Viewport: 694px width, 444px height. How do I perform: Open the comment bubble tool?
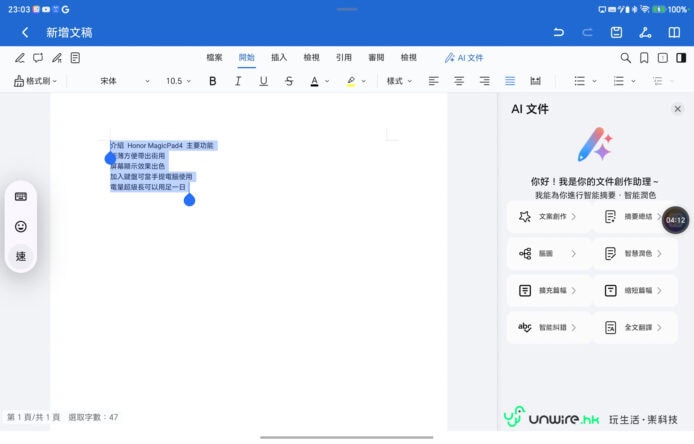[x=38, y=58]
